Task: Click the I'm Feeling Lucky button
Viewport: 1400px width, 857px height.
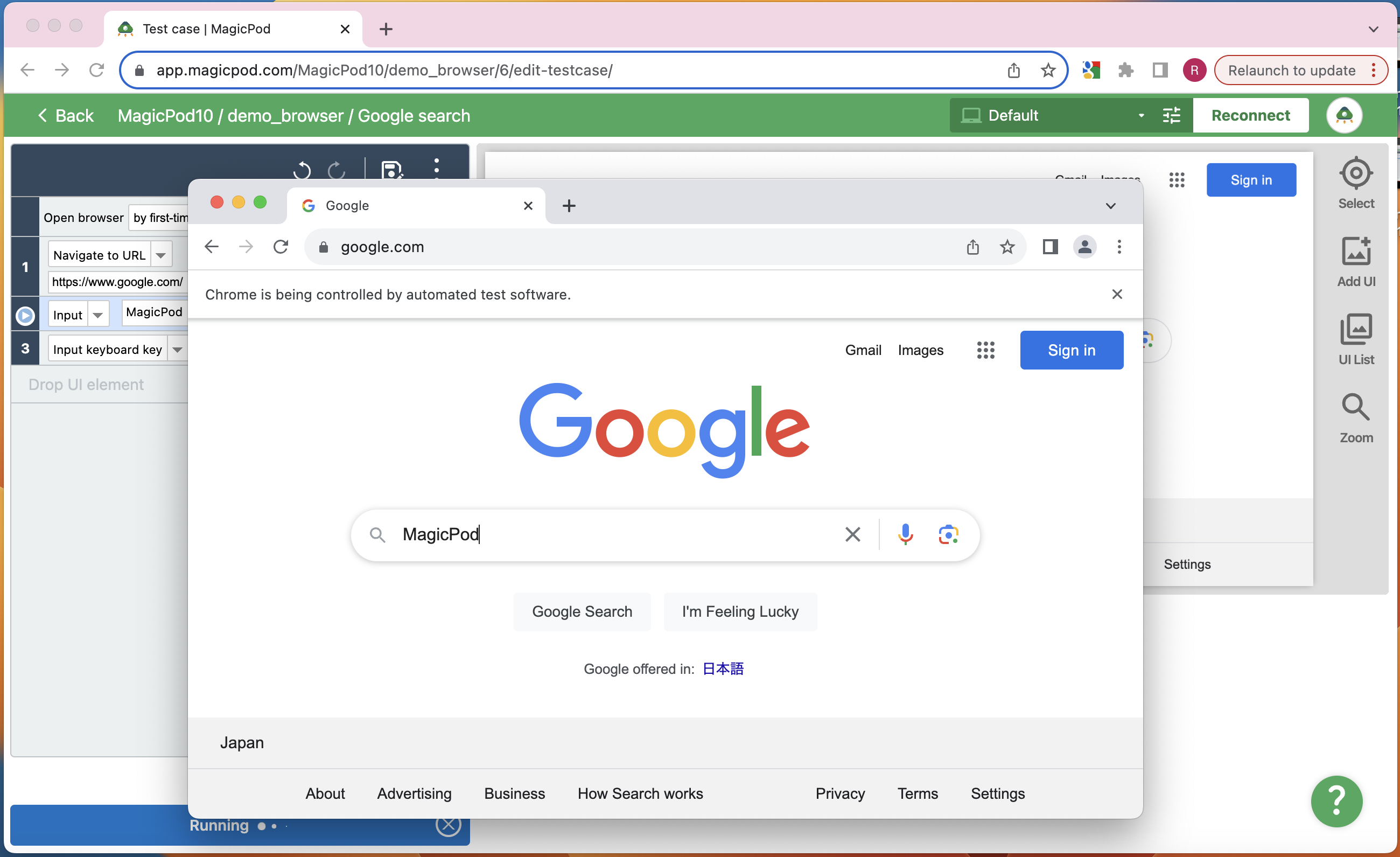Action: point(740,611)
